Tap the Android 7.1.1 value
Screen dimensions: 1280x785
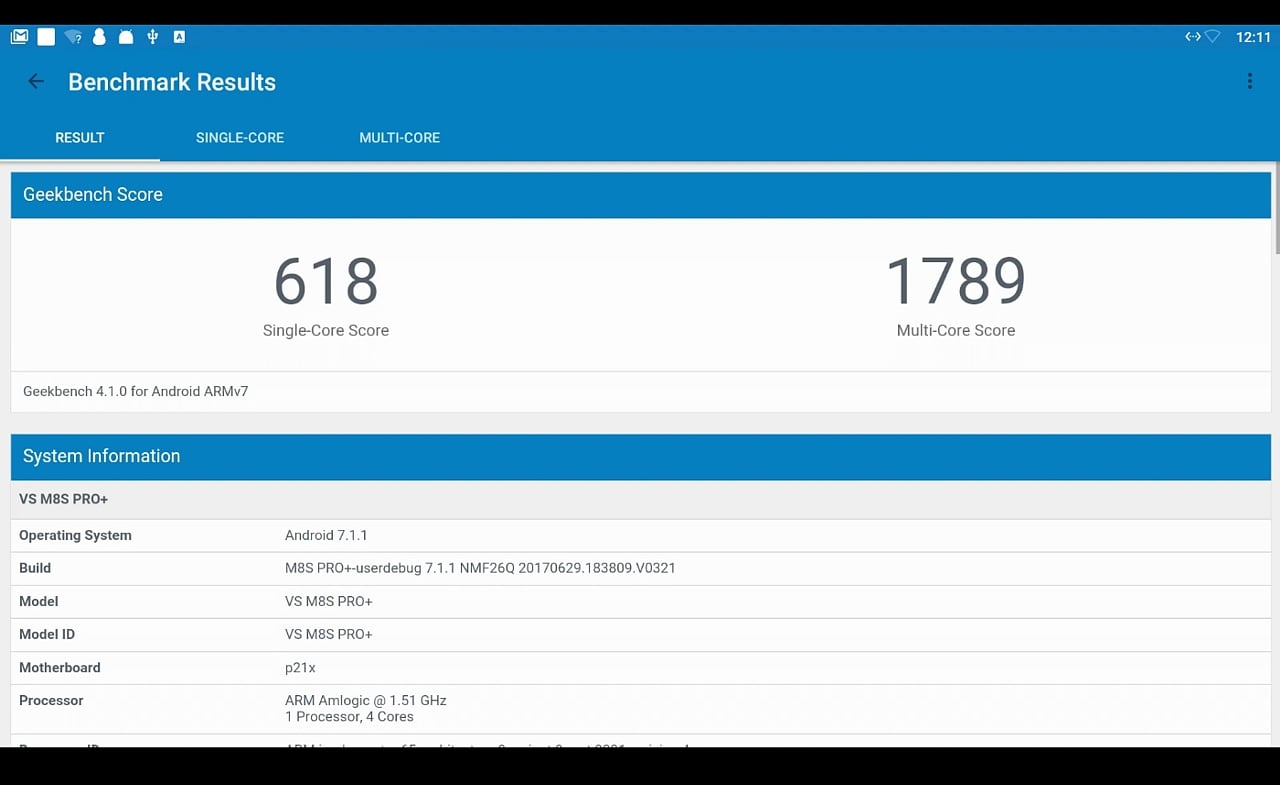click(326, 535)
